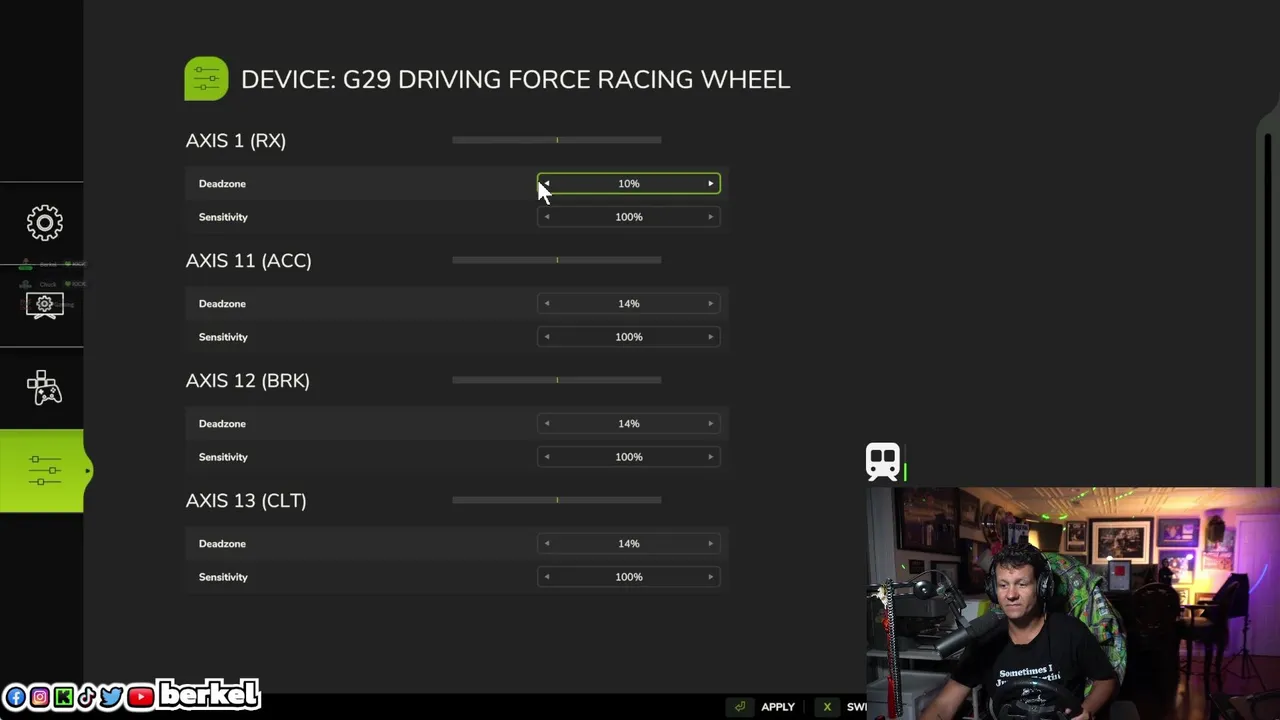Select the 100% Sensitivity value for Axis 12
1280x720 pixels.
[x=629, y=457]
